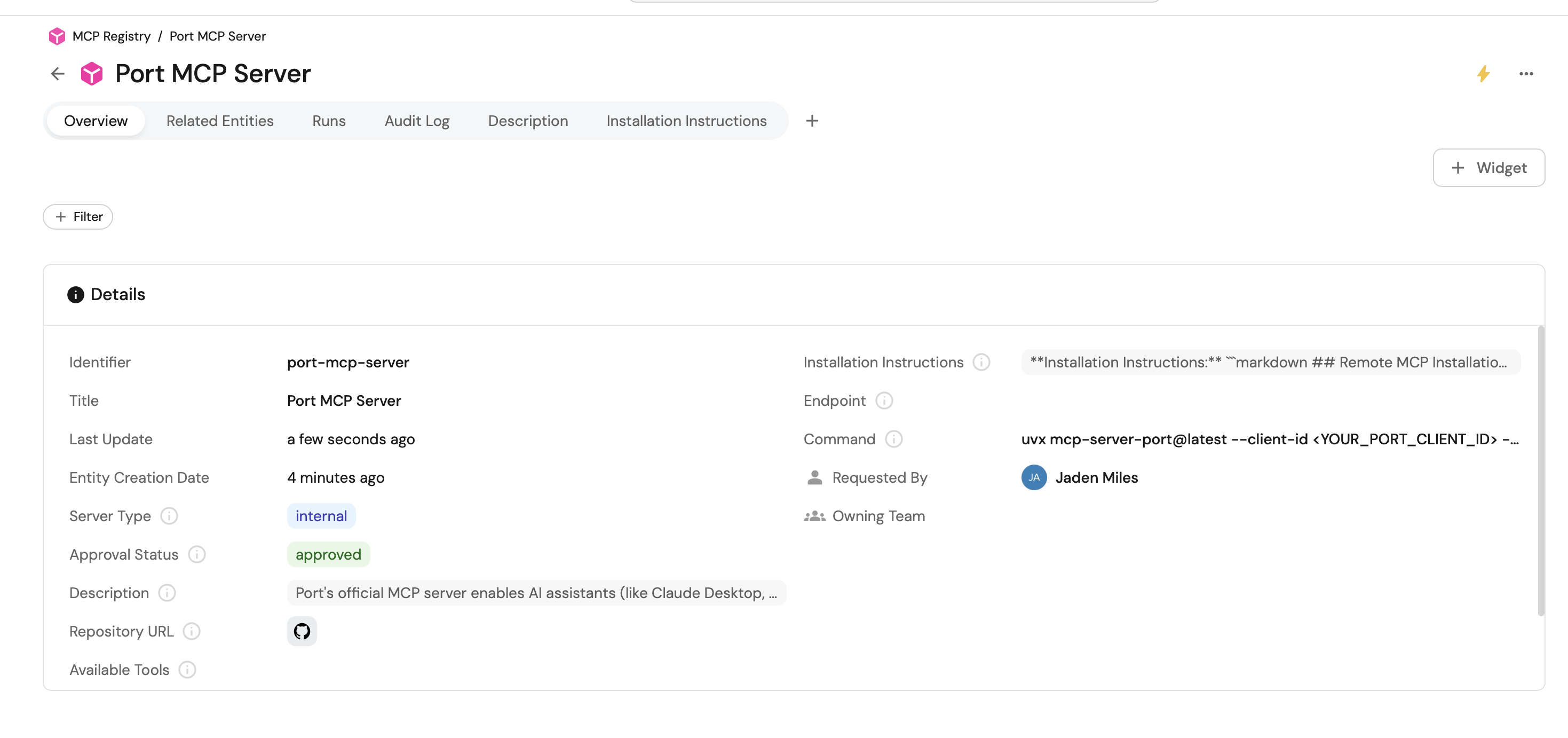The height and width of the screenshot is (738, 1568).
Task: Click the back arrow icon
Action: [x=58, y=74]
